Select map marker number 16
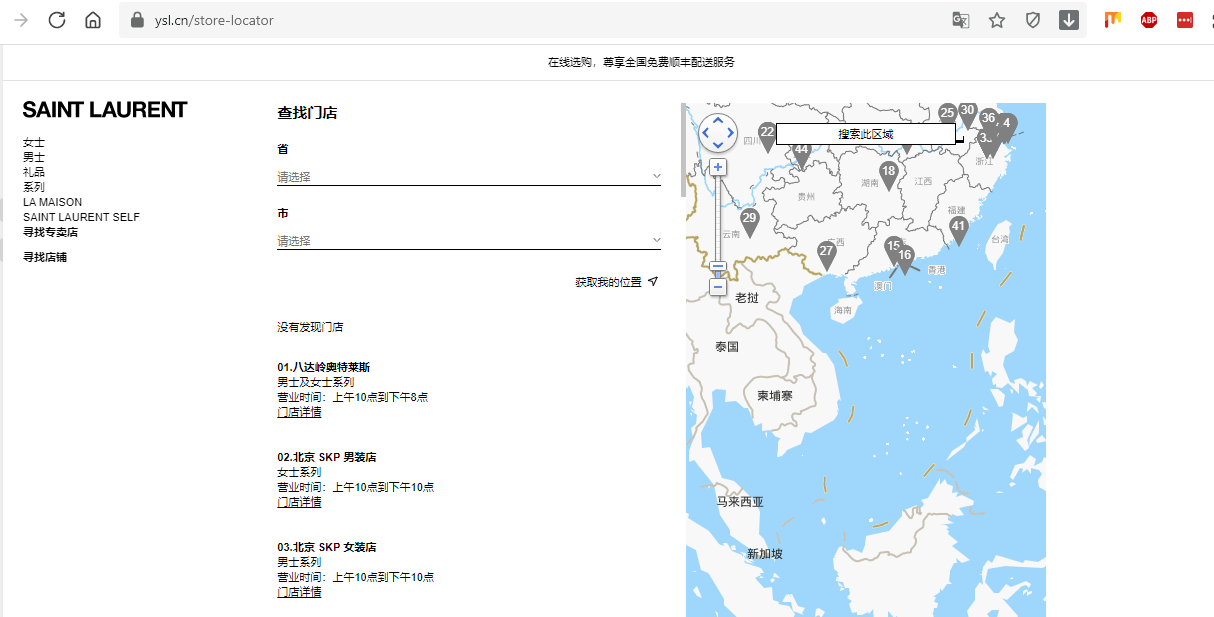1214x617 pixels. pos(905,259)
